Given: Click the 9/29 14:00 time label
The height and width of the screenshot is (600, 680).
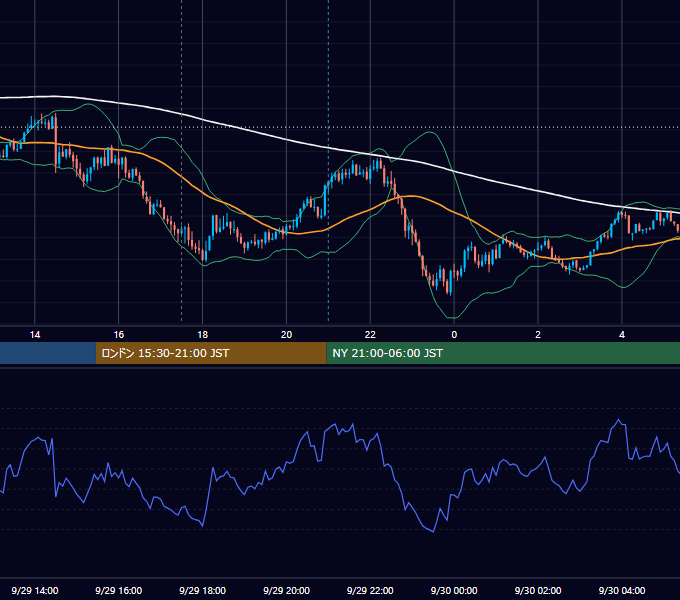Looking at the screenshot, I should [35, 590].
